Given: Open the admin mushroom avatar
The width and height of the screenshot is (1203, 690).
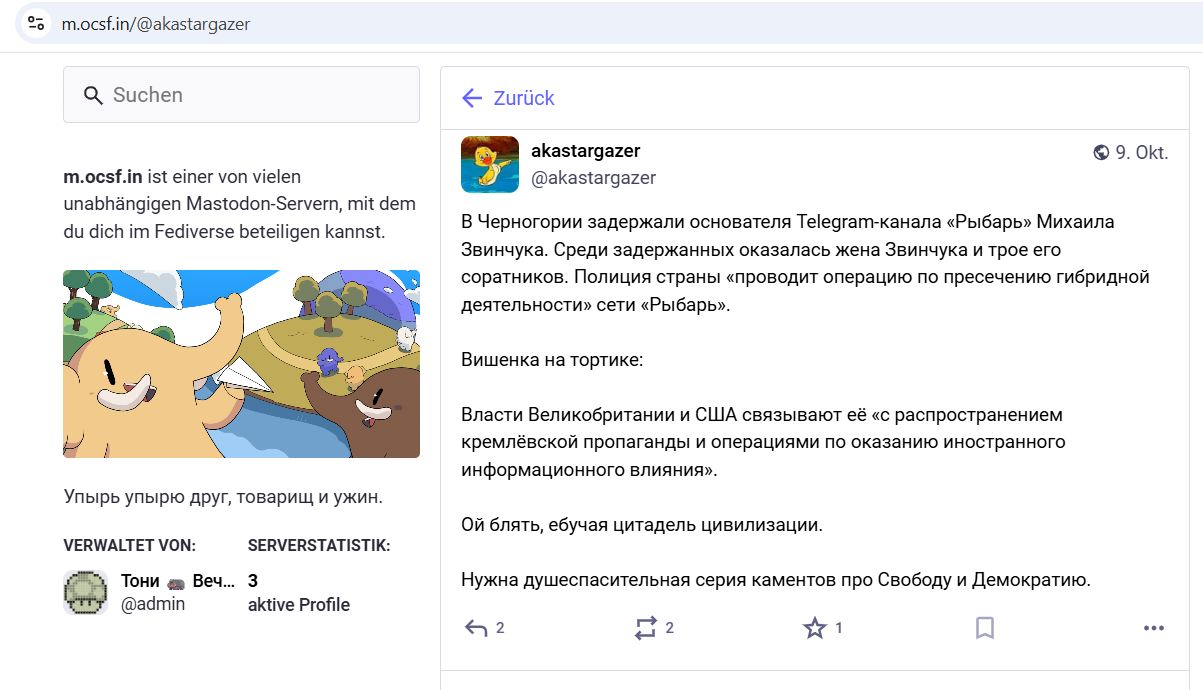Looking at the screenshot, I should pyautogui.click(x=85, y=592).
